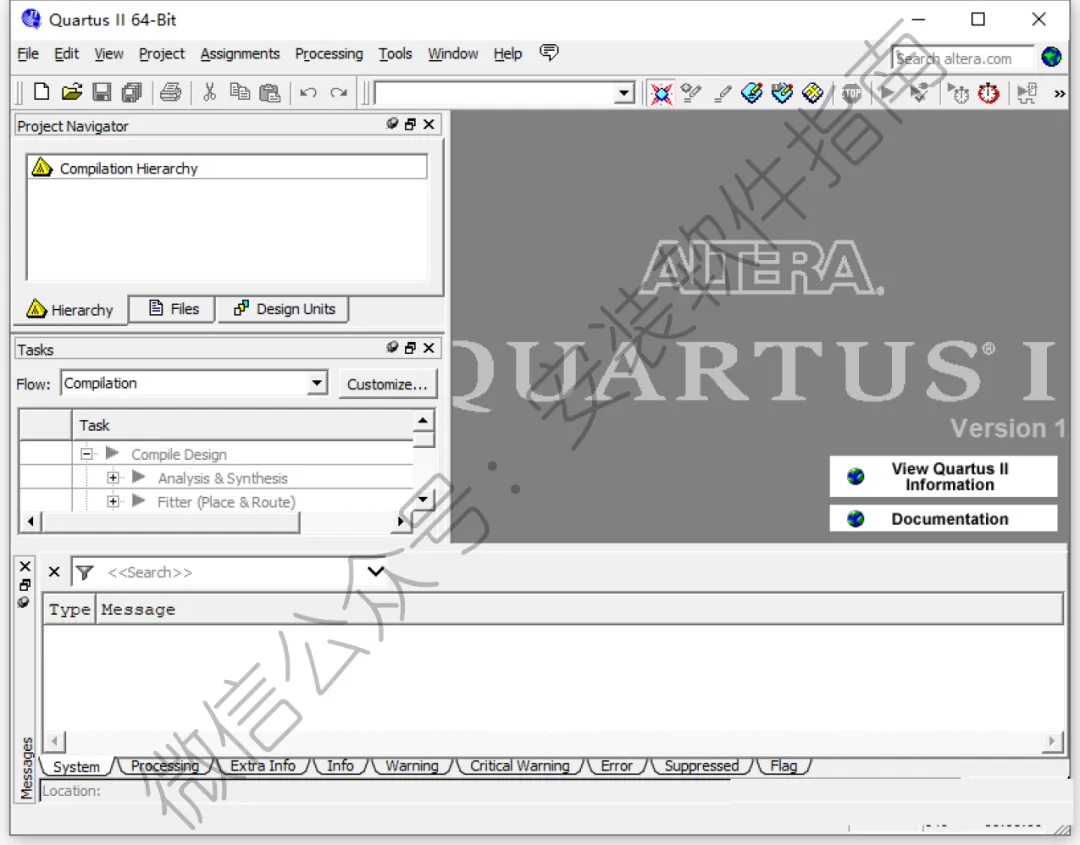This screenshot has width=1080, height=845.
Task: Switch to the Hierarchy tab
Action: [71, 310]
